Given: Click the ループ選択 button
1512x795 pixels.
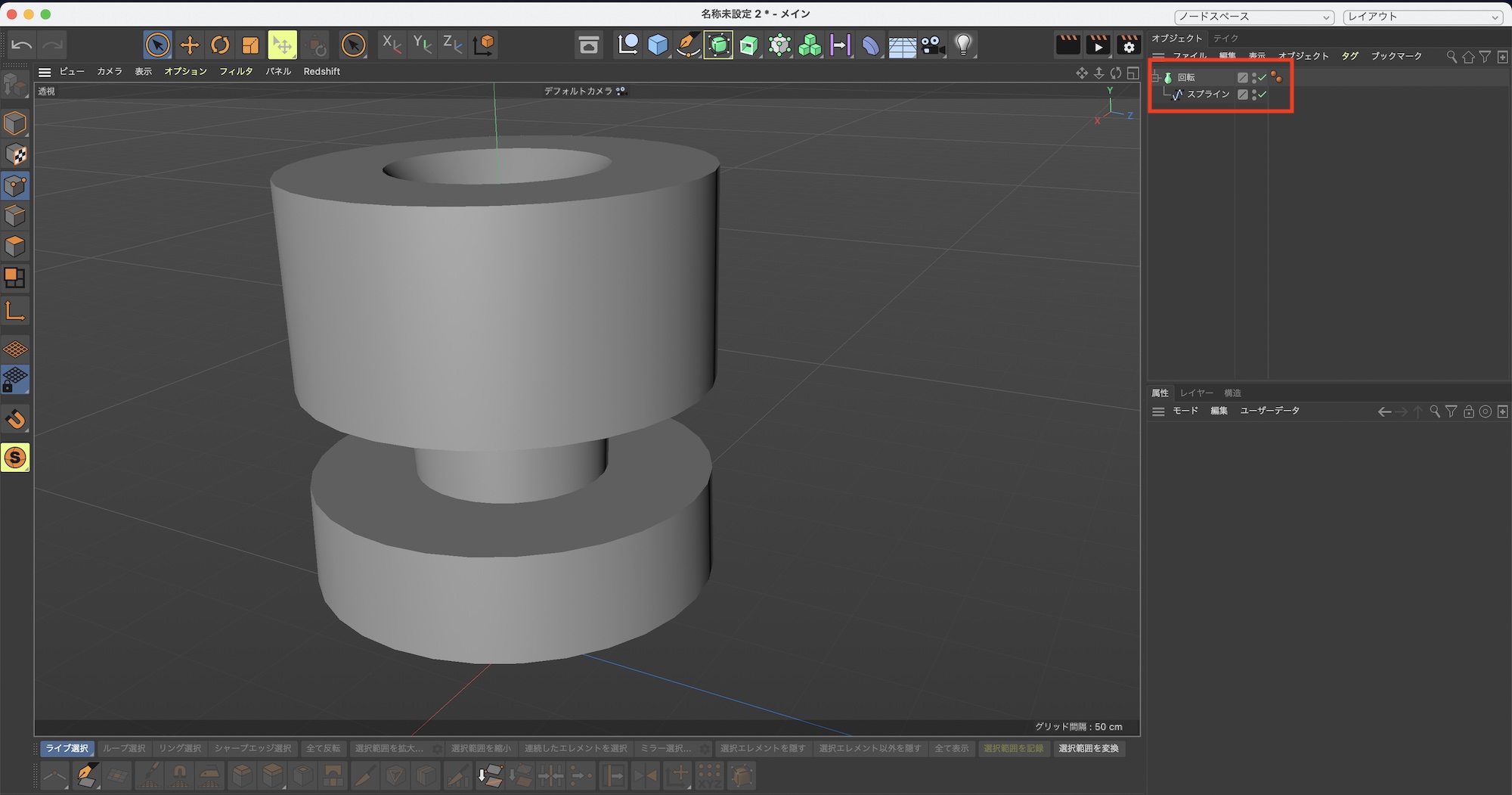Looking at the screenshot, I should point(124,748).
